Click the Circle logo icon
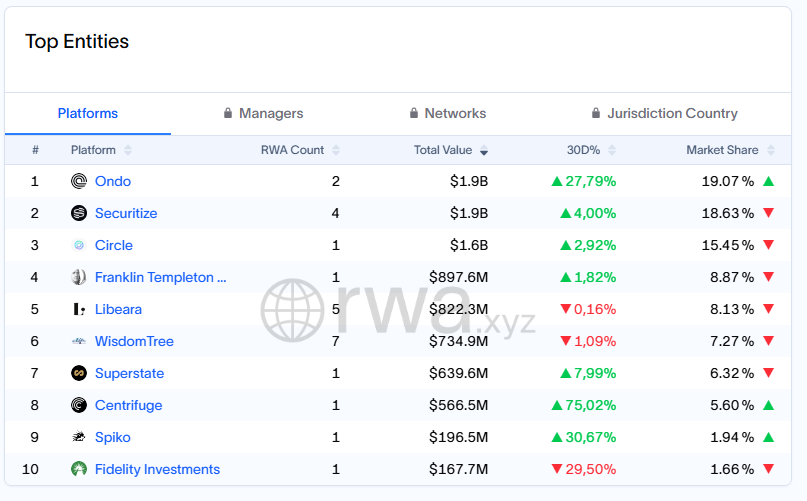This screenshot has height=501, width=807. coord(79,245)
